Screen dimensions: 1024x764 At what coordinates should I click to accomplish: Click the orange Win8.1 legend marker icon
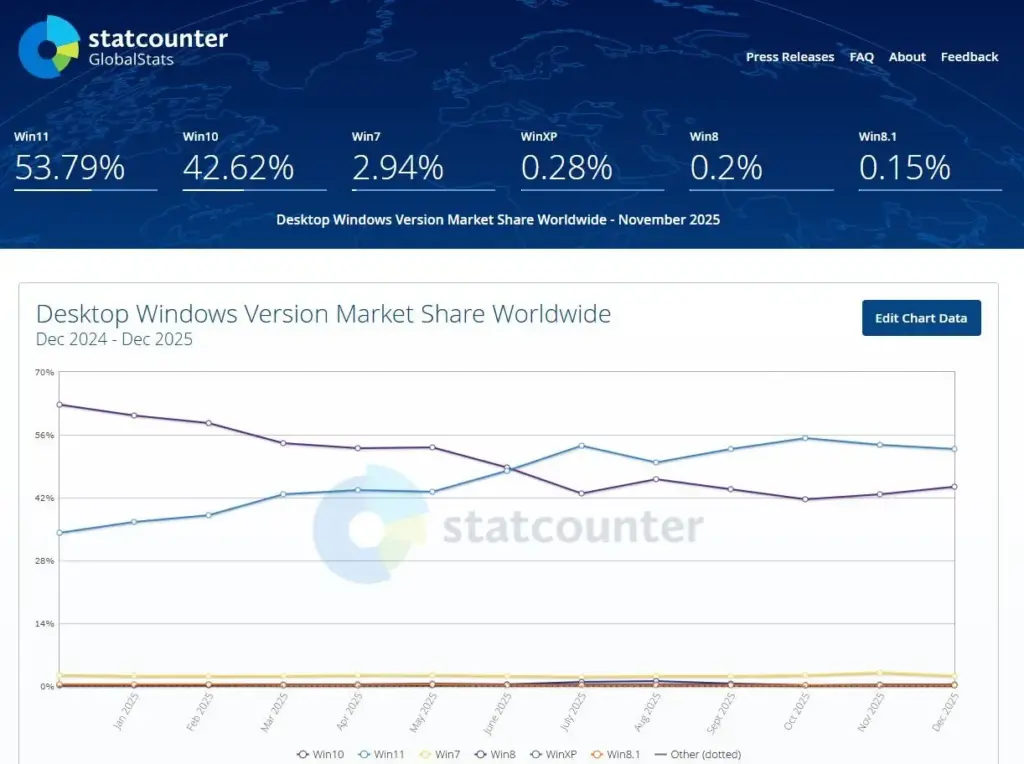coord(598,753)
